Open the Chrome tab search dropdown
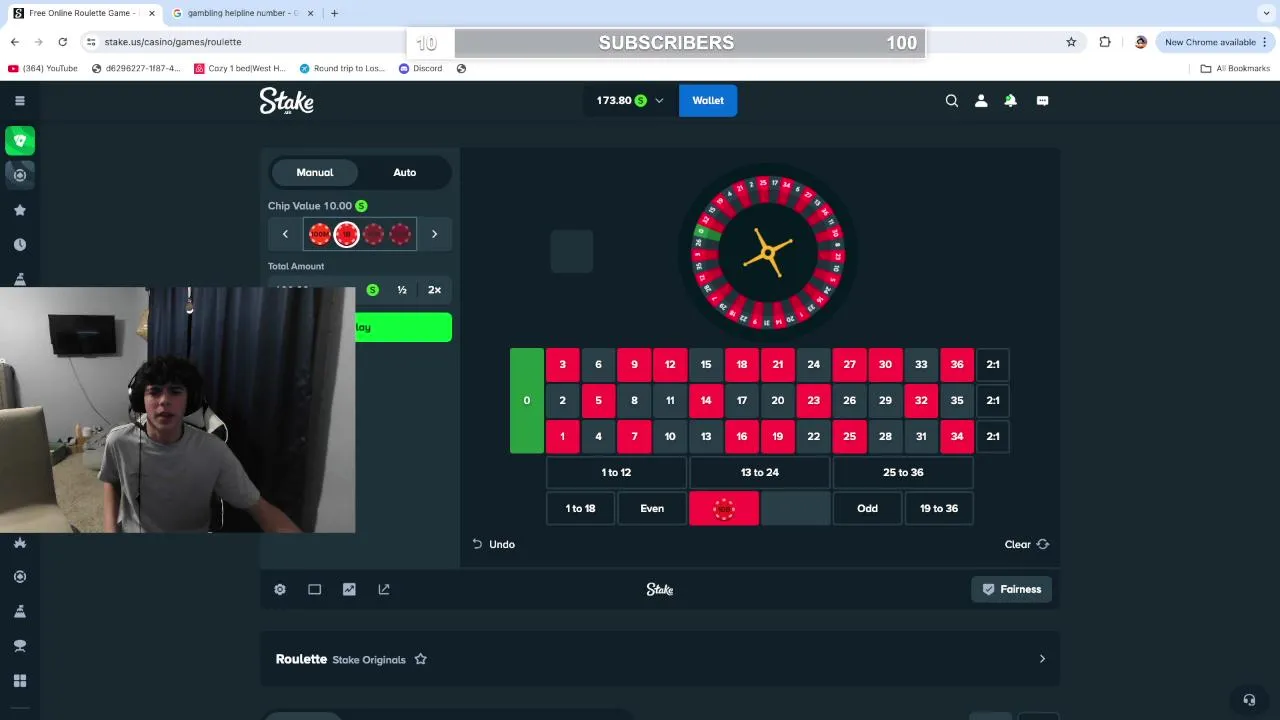The height and width of the screenshot is (720, 1280). 1266,13
